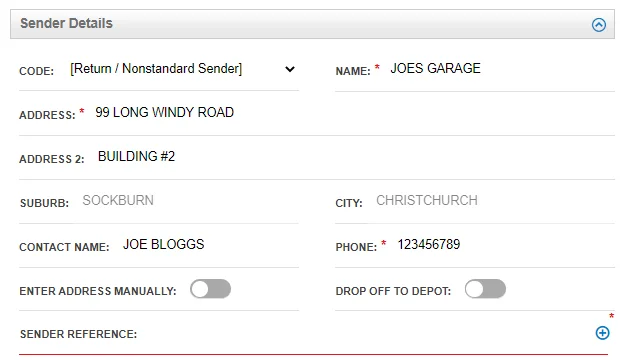Select the Address 2 field with BUILDING #2
Screen dimensions: 629x360
tap(355, 157)
